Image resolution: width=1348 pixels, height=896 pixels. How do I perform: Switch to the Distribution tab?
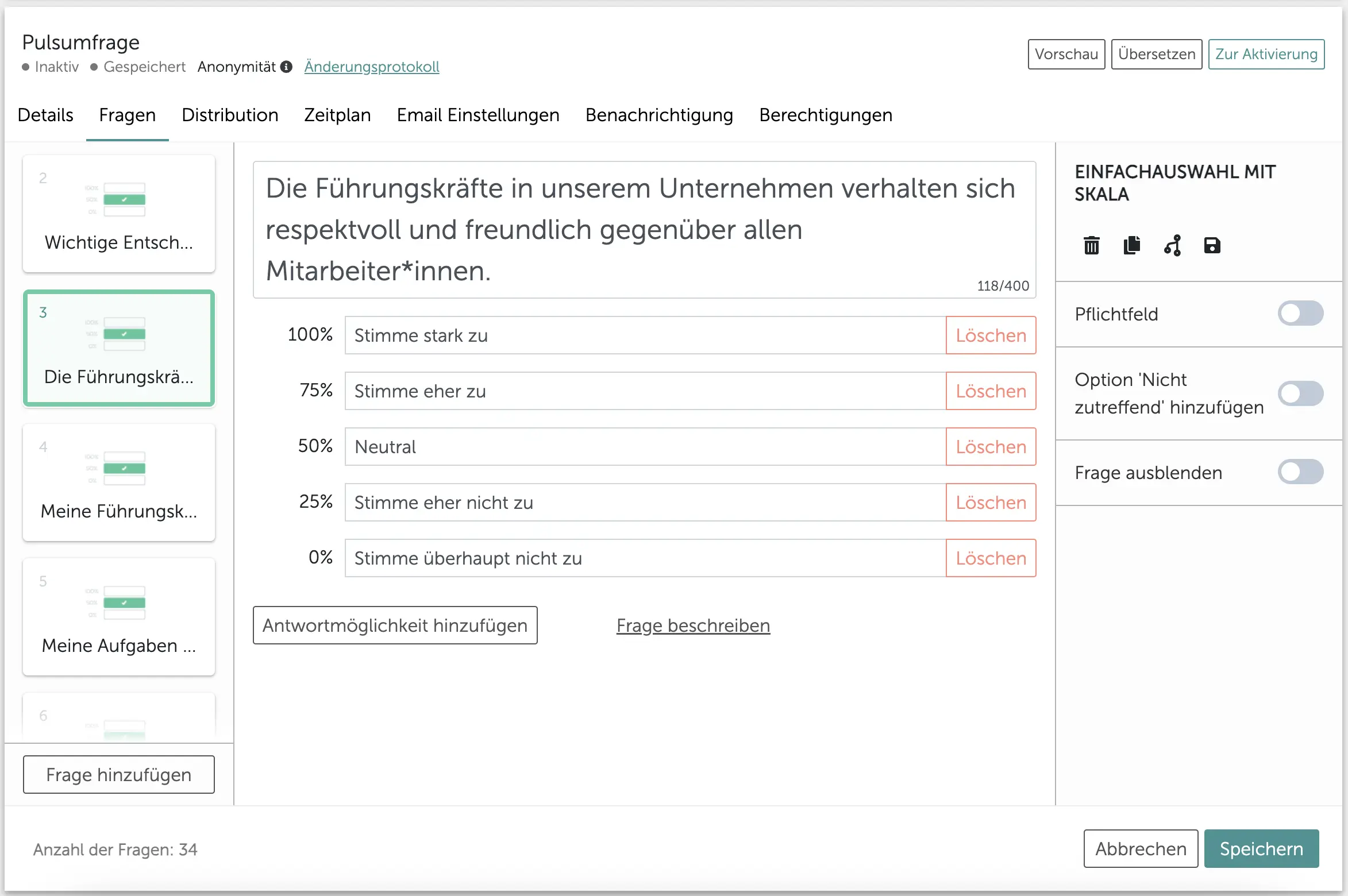coord(230,115)
